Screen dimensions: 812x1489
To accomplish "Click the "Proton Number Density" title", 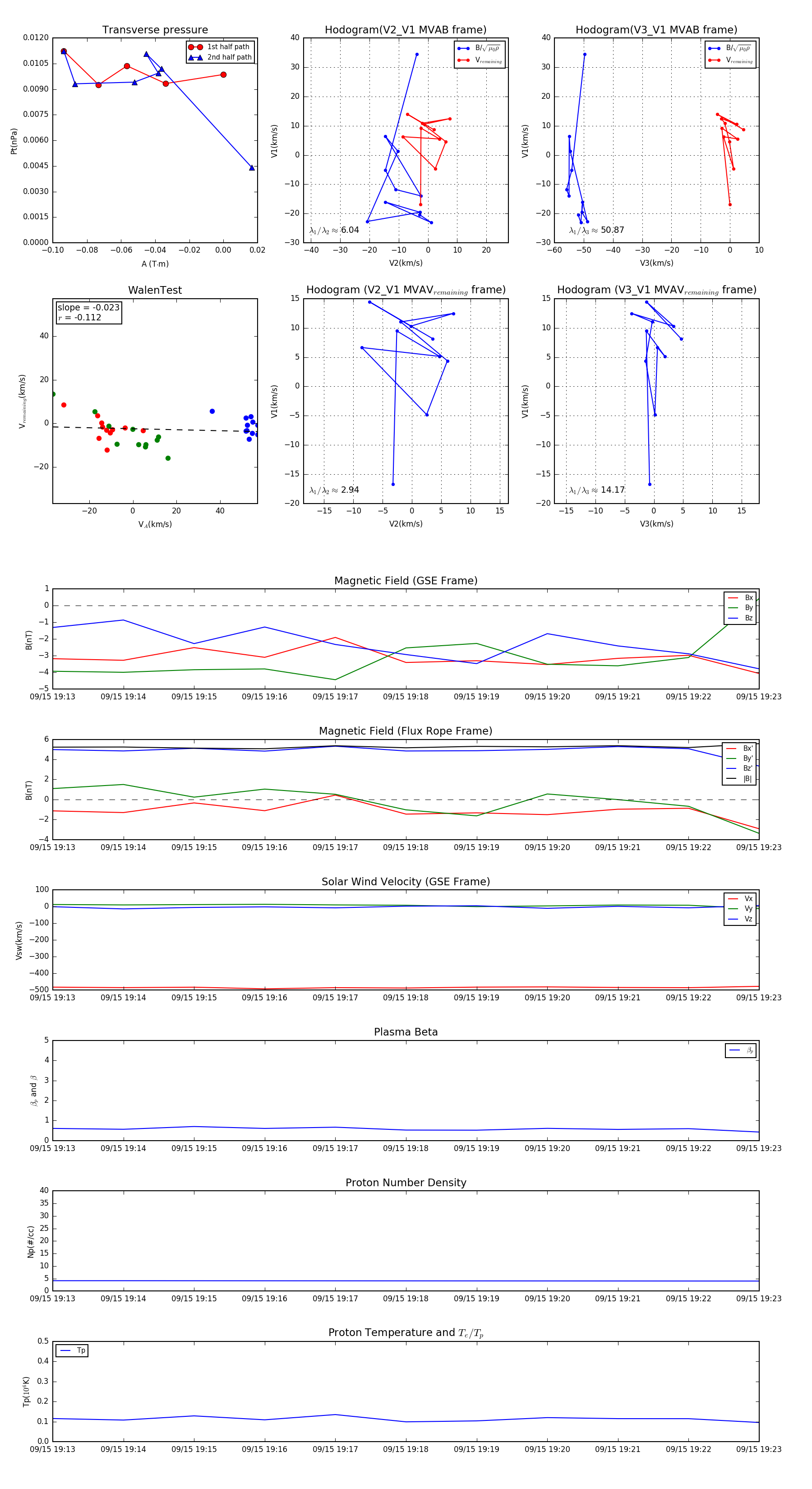I will click(x=406, y=1183).
